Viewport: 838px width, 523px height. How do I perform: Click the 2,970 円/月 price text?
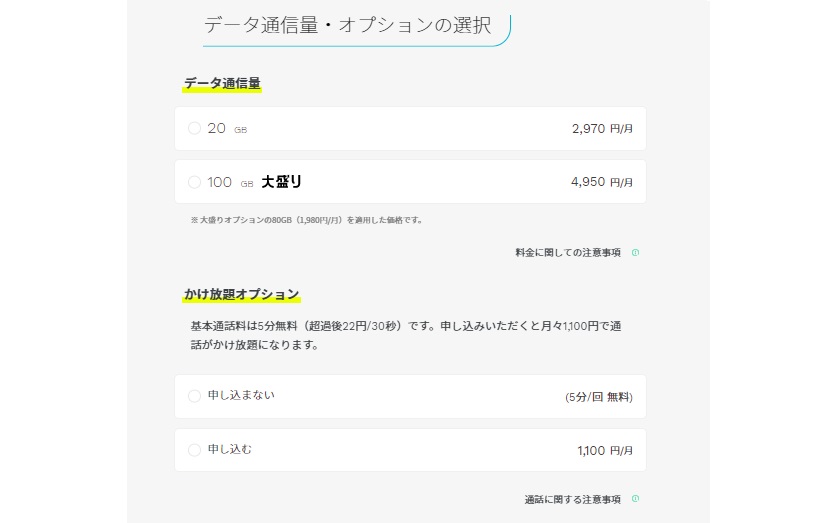[x=602, y=129]
